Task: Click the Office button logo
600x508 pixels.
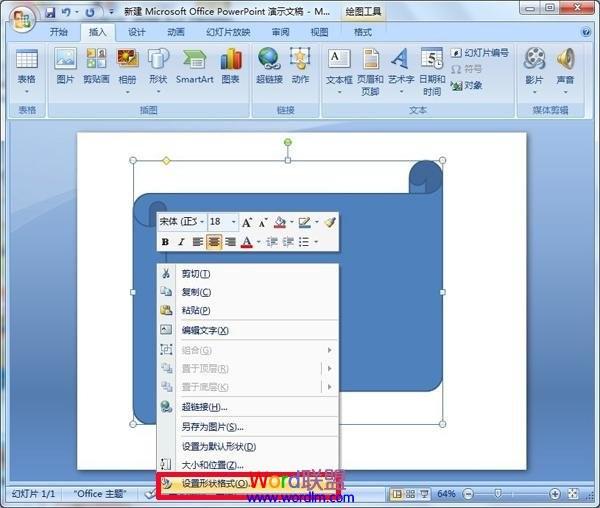Action: [22, 19]
